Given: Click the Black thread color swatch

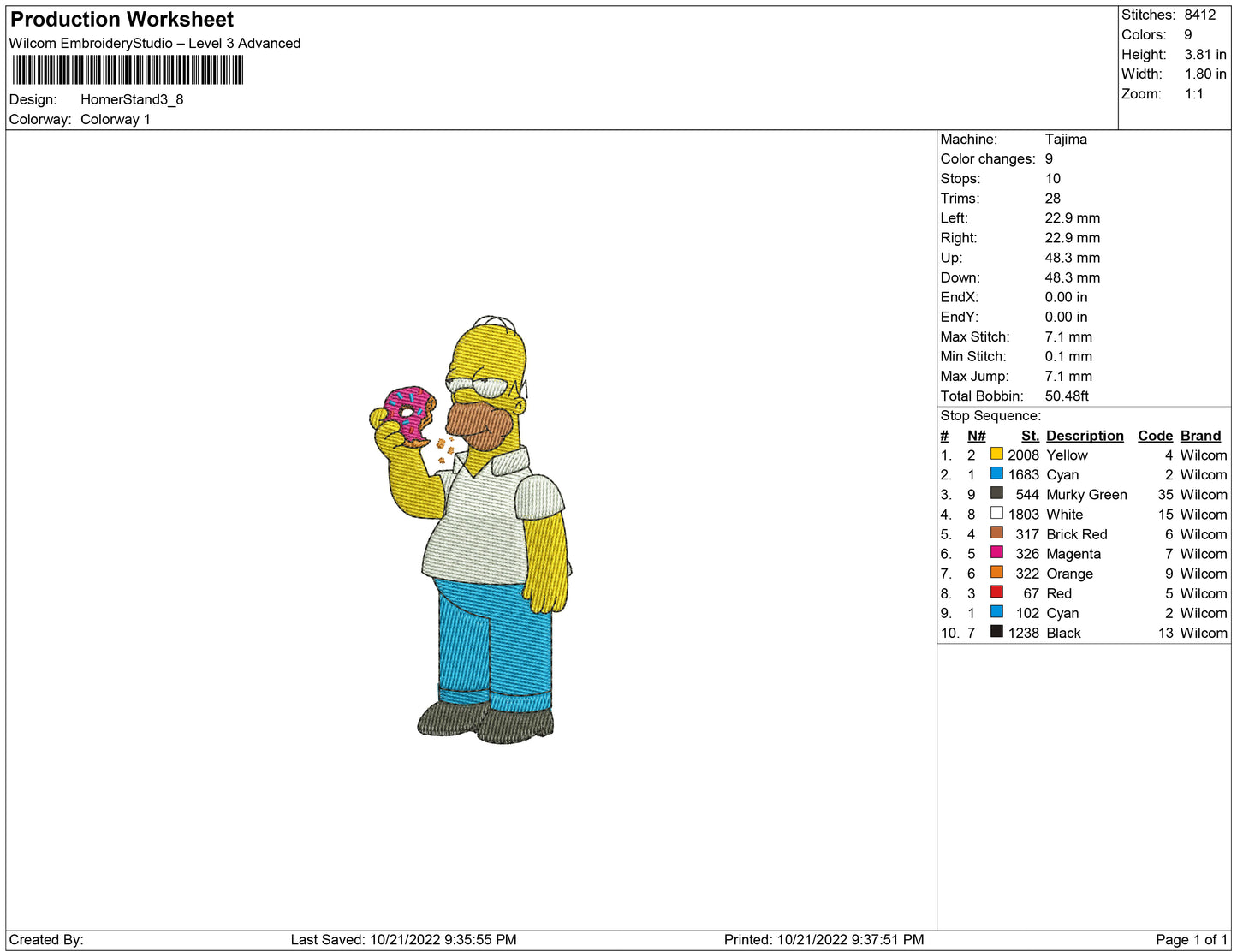Looking at the screenshot, I should (x=996, y=631).
